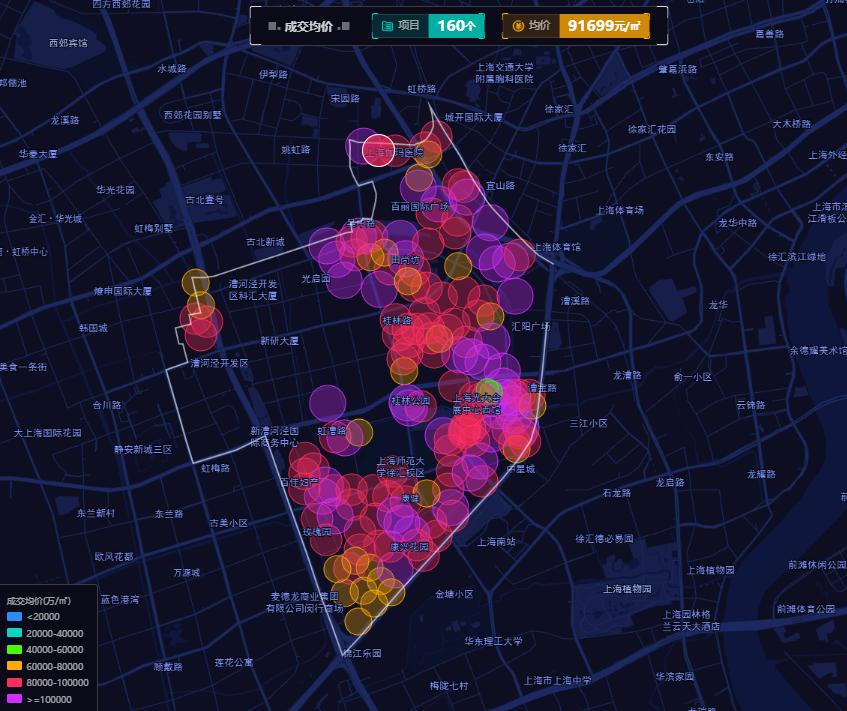The height and width of the screenshot is (711, 847).
Task: Click the 项目 folder icon in header
Action: (387, 26)
